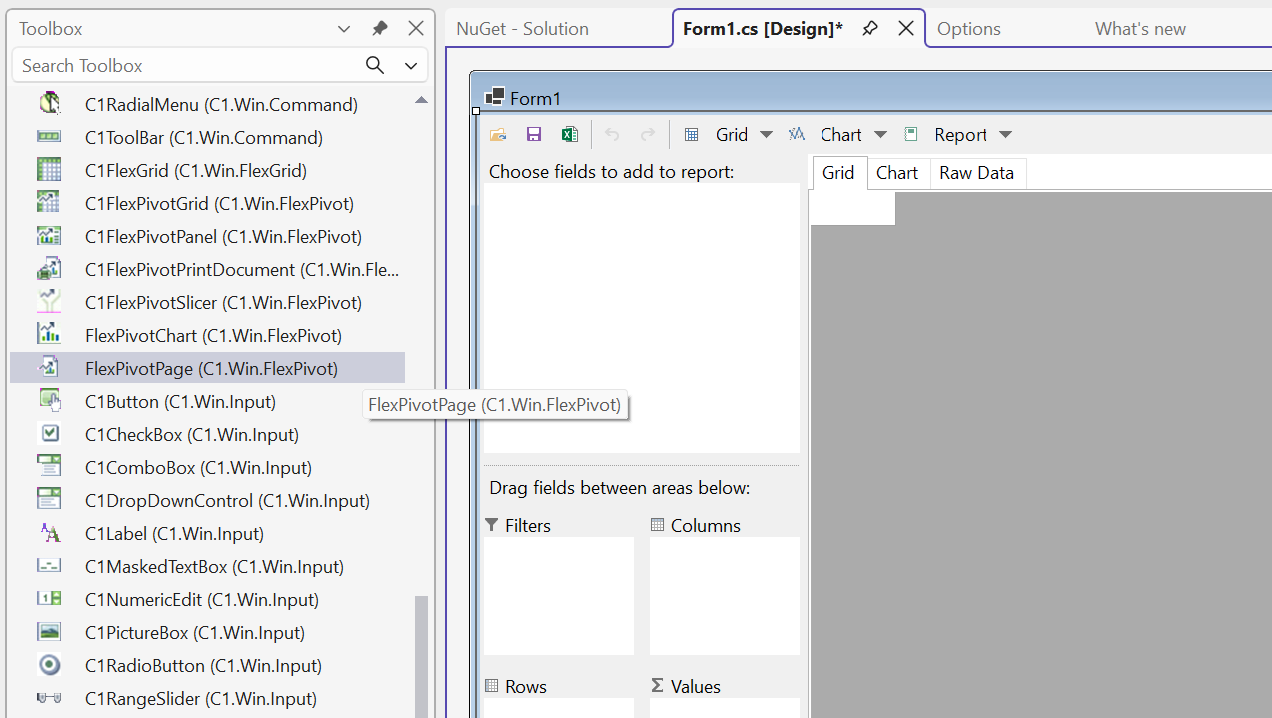This screenshot has height=718, width=1272.
Task: Click "Drag fields between areas below:" label
Action: pyautogui.click(x=620, y=489)
